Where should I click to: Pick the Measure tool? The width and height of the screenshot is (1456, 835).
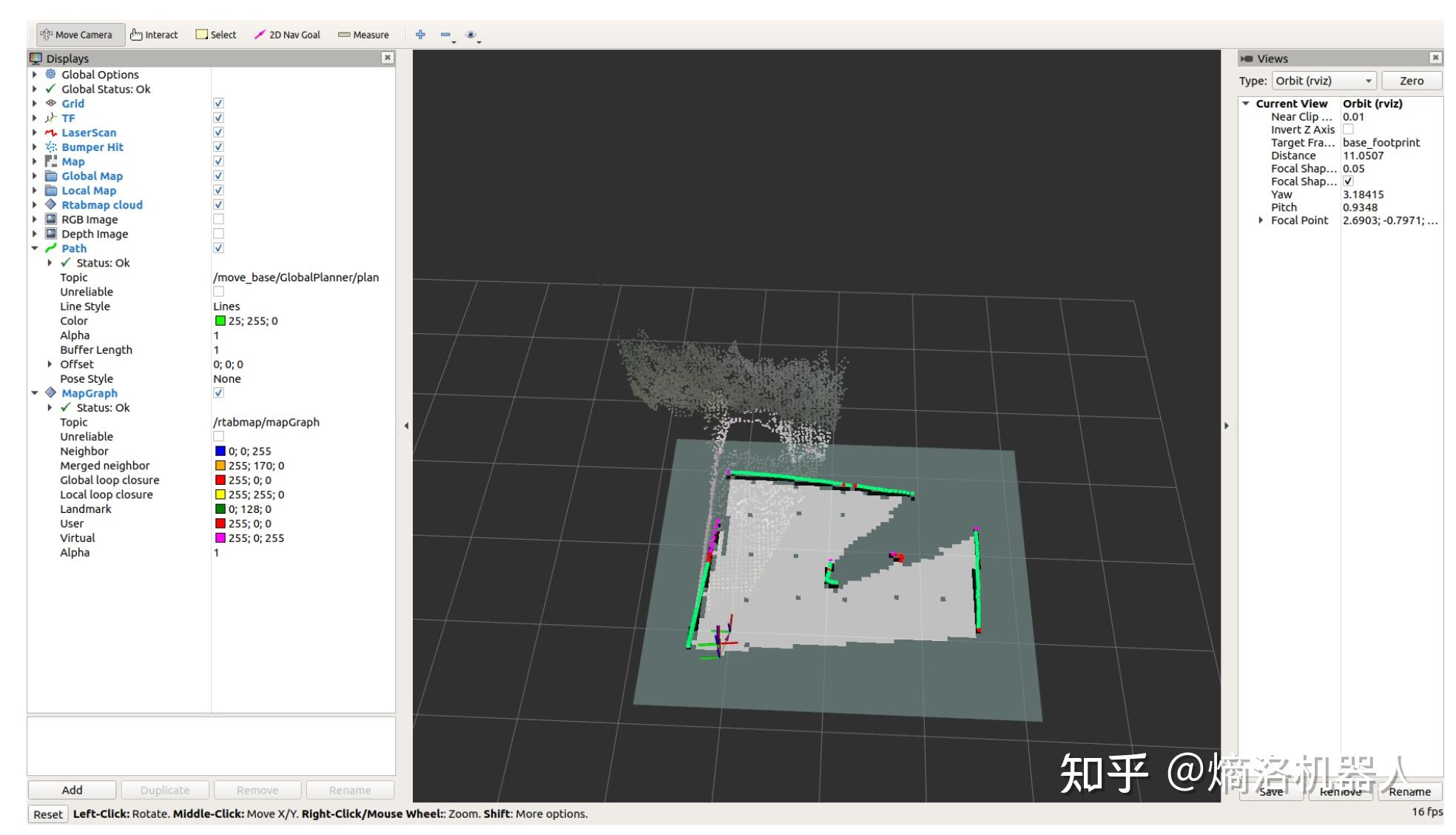point(363,35)
